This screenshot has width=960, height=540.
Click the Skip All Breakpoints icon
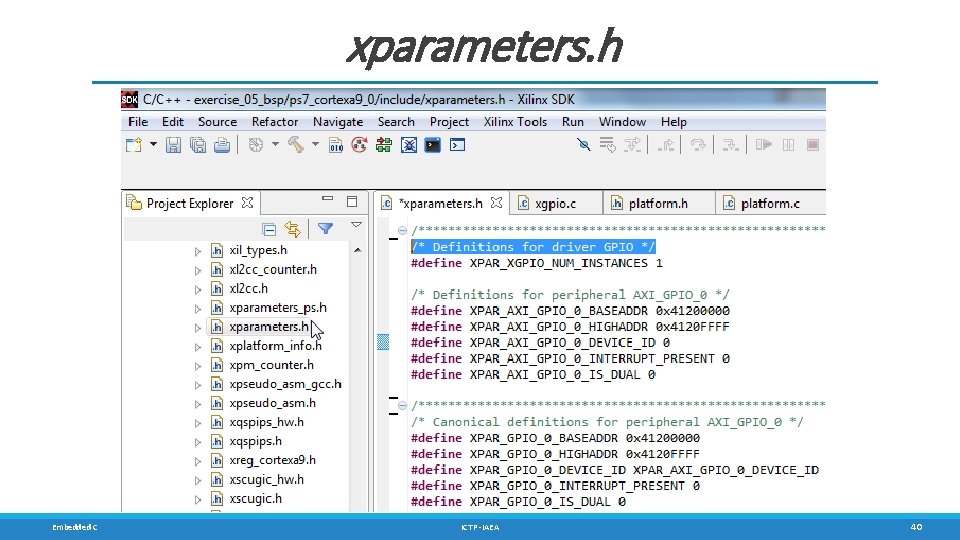[x=583, y=144]
